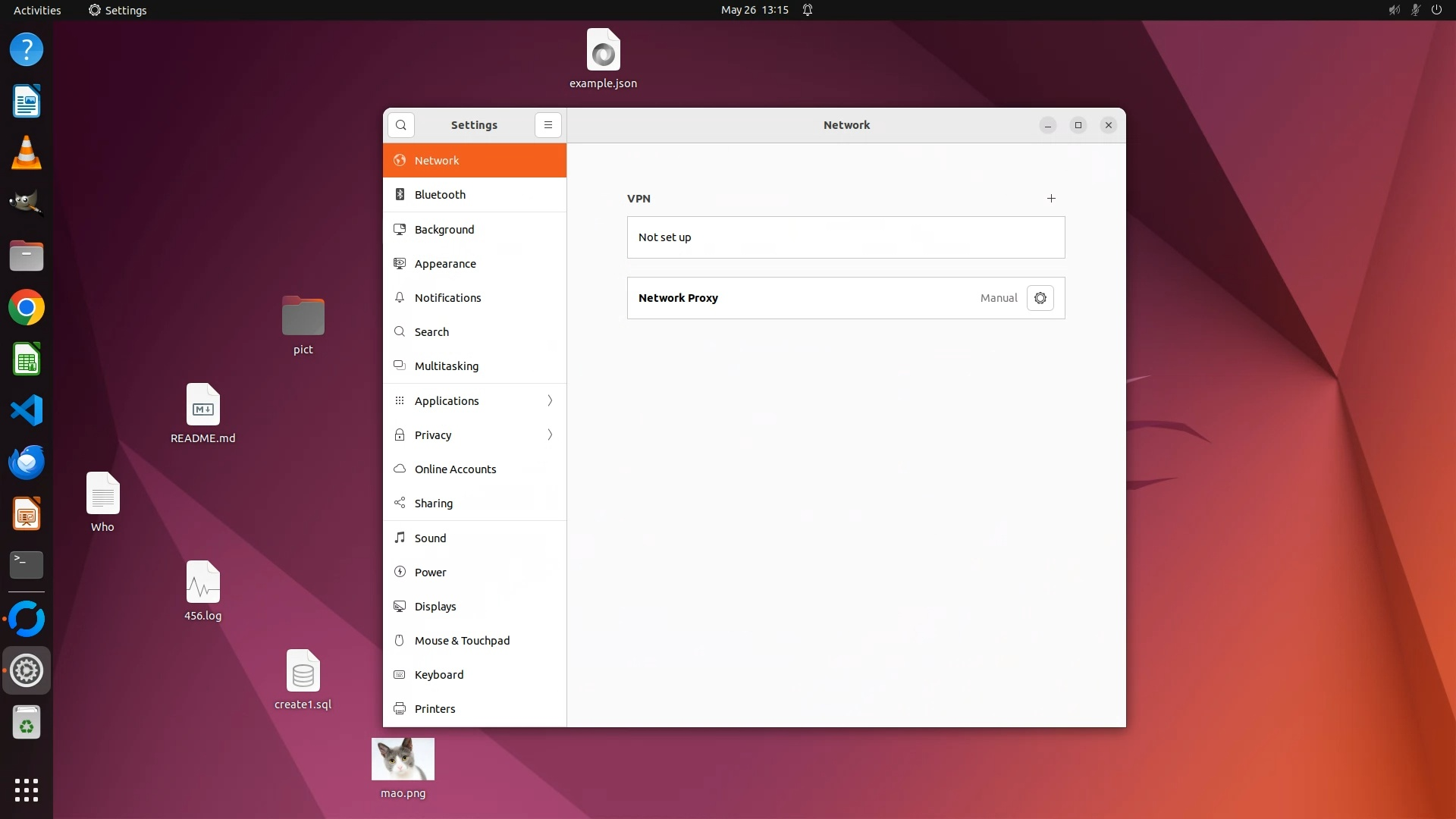The height and width of the screenshot is (819, 1456).
Task: Open clock and calendar at top
Action: coord(755,10)
